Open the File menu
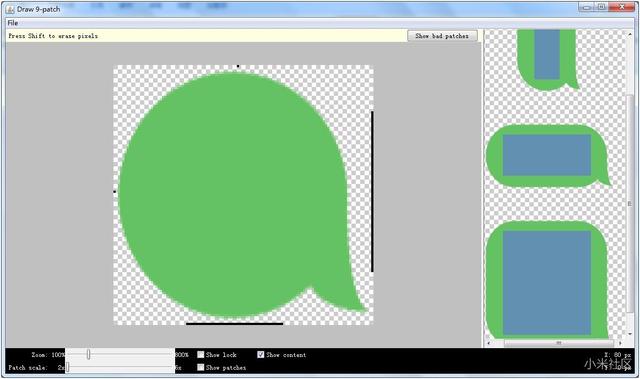Viewport: 640px width, 379px height. click(13, 23)
